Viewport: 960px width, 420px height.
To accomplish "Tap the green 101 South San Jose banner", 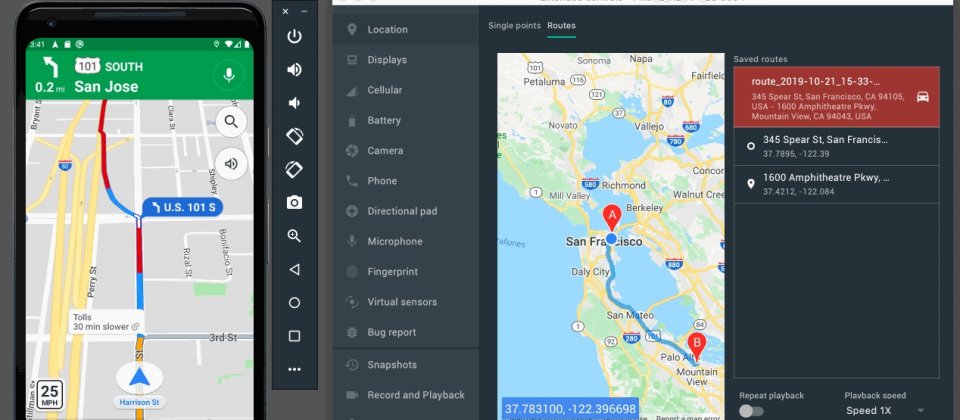I will click(140, 75).
